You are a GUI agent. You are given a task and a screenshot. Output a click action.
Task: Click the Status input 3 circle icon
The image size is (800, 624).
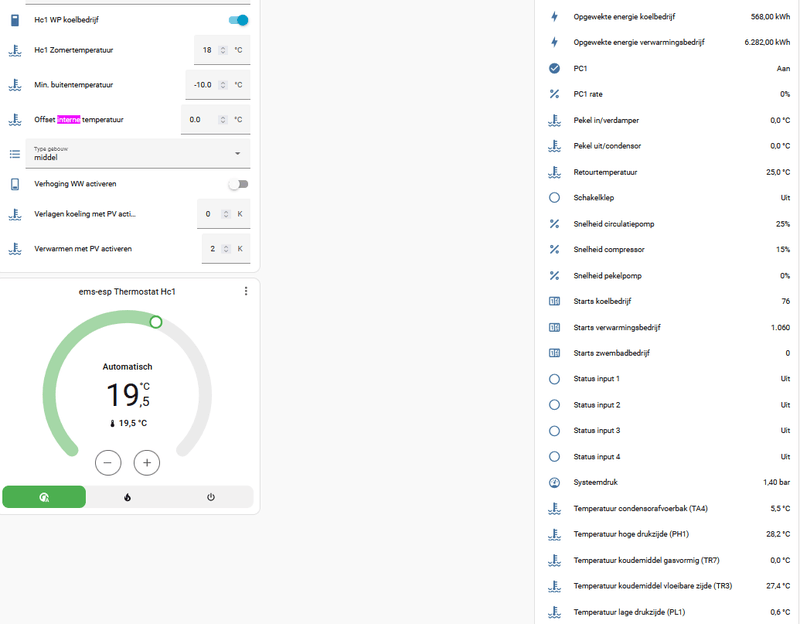554,431
